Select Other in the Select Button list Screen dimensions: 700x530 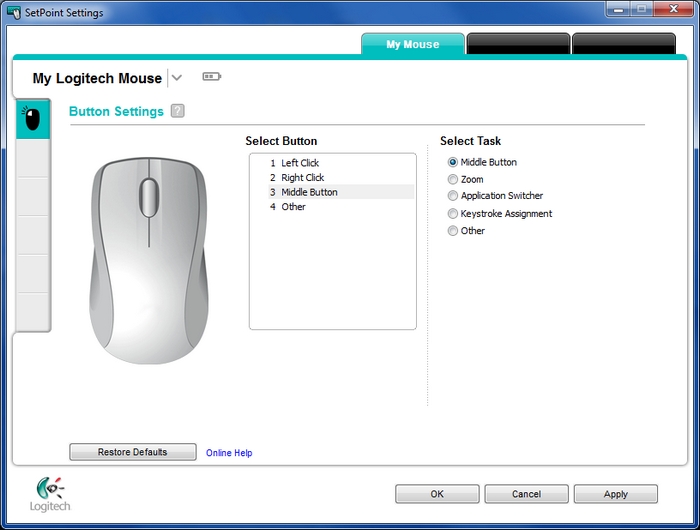coord(341,207)
